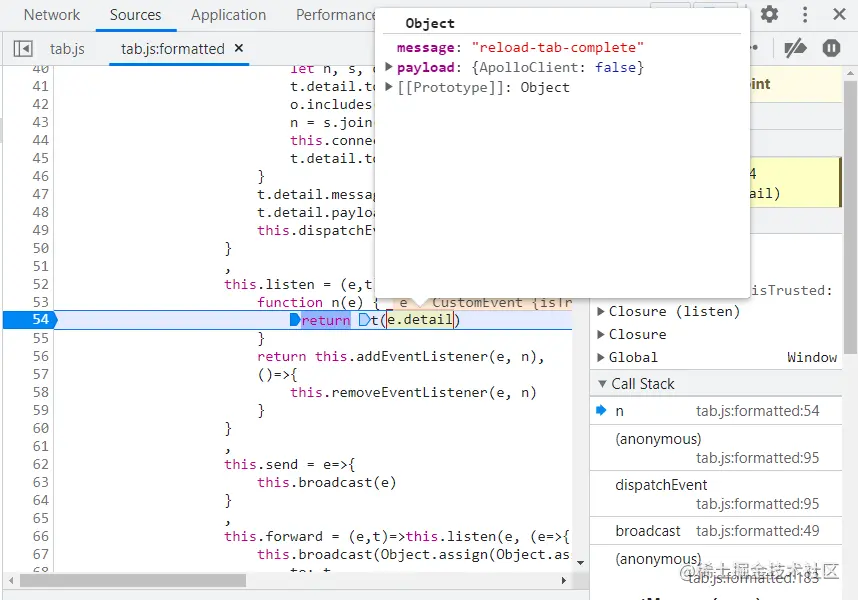Click line number 49 in gutter
Screen dimensions: 858x600
(40, 230)
